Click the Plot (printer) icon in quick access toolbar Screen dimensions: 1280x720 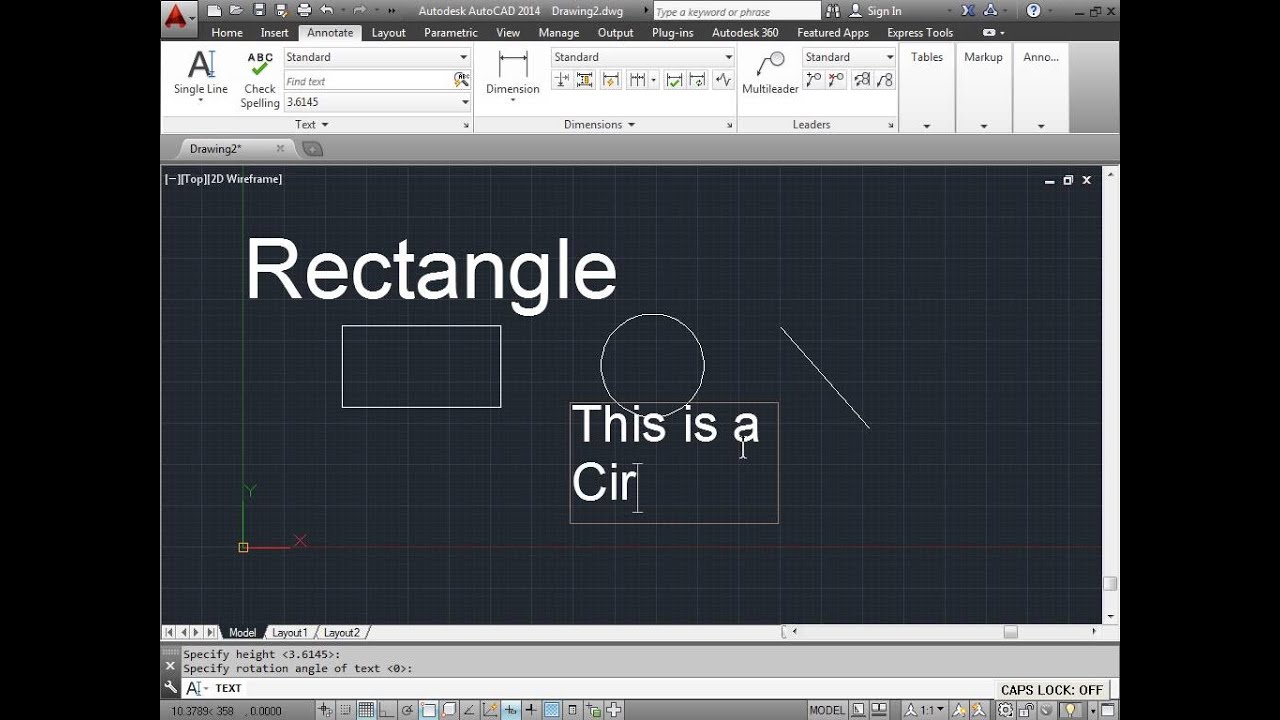[304, 11]
